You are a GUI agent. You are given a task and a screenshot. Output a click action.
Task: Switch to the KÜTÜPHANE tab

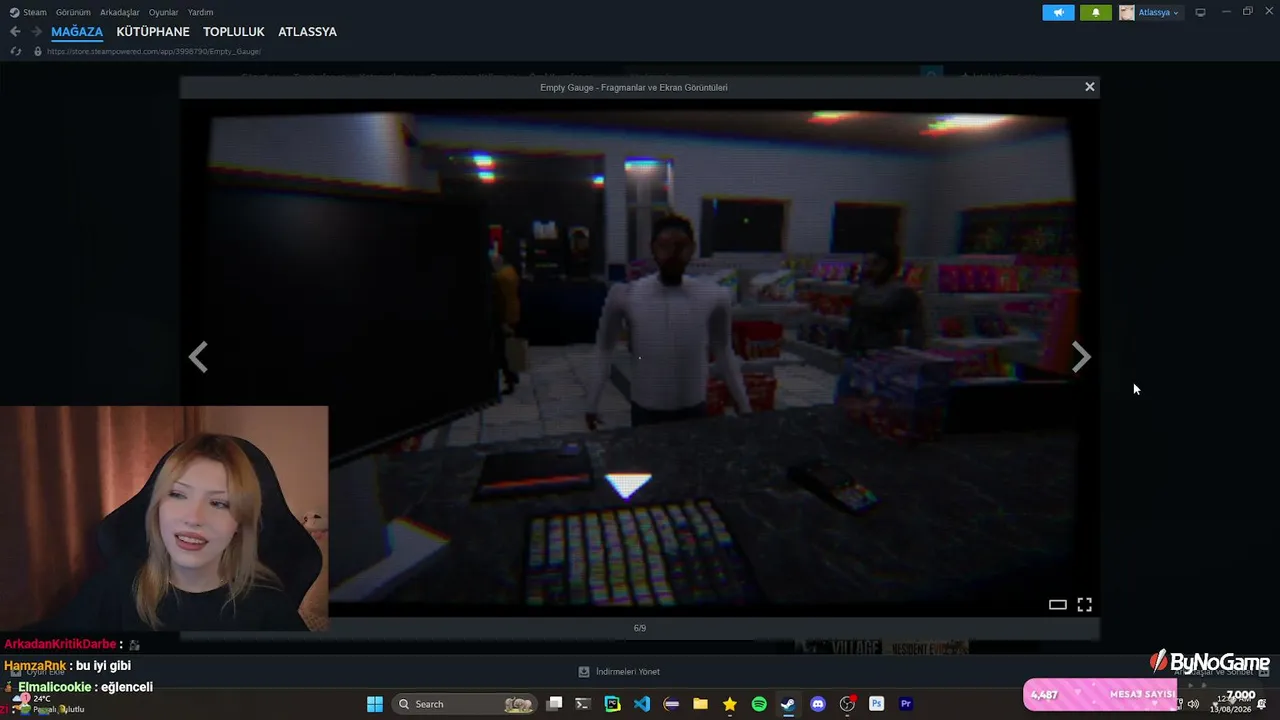[x=153, y=32]
